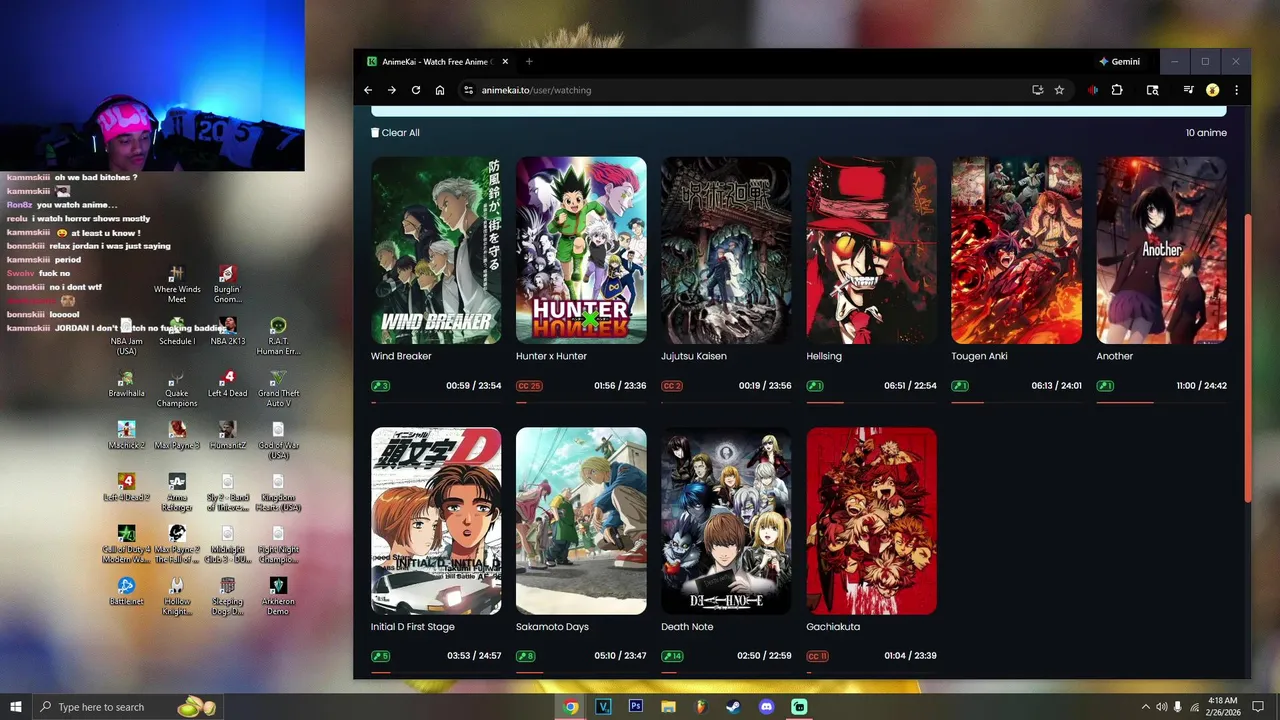Image resolution: width=1280 pixels, height=720 pixels.
Task: Select the AnimeKai browser tab
Action: click(x=435, y=62)
